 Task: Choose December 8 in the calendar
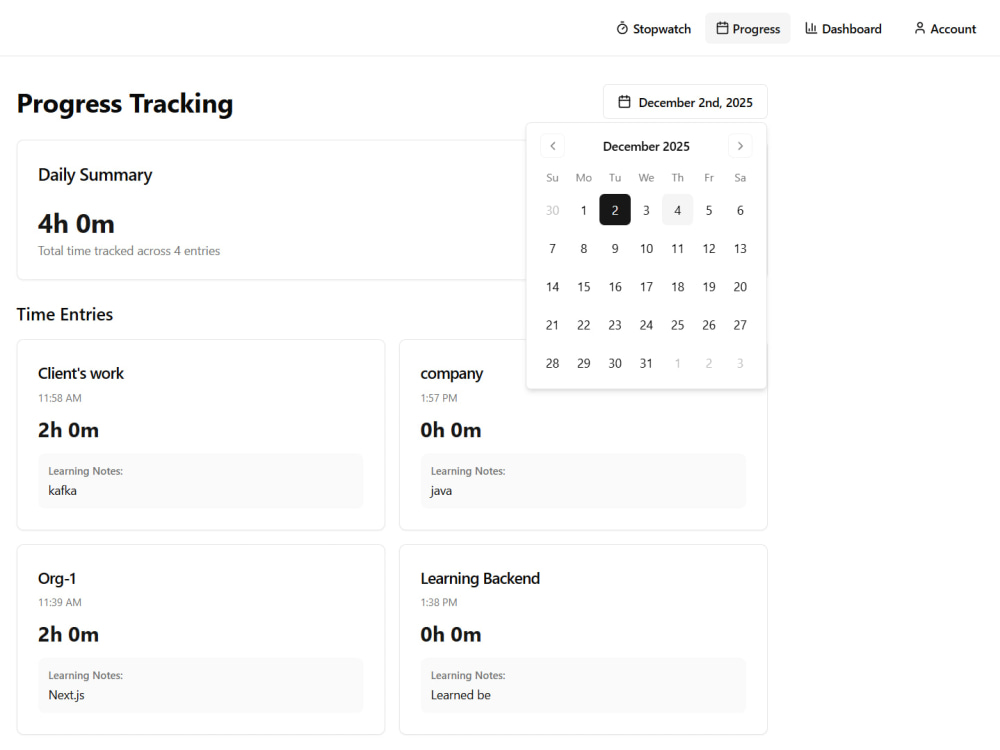tap(584, 248)
